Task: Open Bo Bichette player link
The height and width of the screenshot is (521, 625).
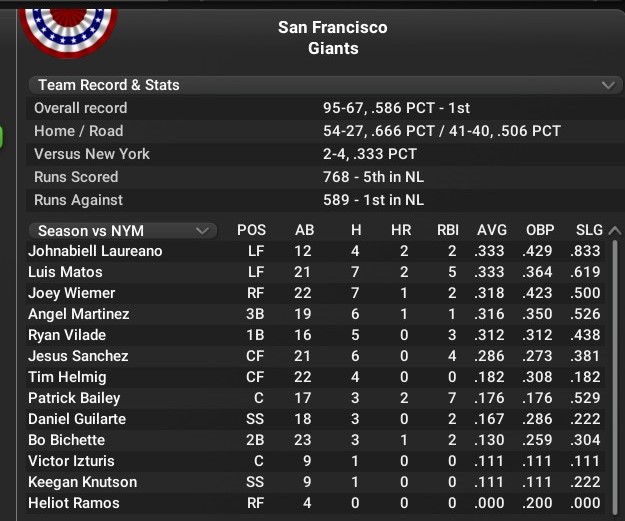Action: click(x=67, y=440)
